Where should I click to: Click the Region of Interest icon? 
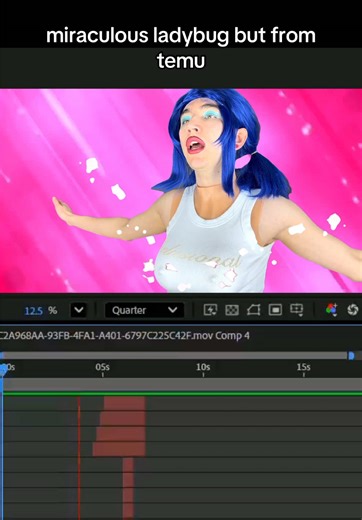(x=275, y=310)
